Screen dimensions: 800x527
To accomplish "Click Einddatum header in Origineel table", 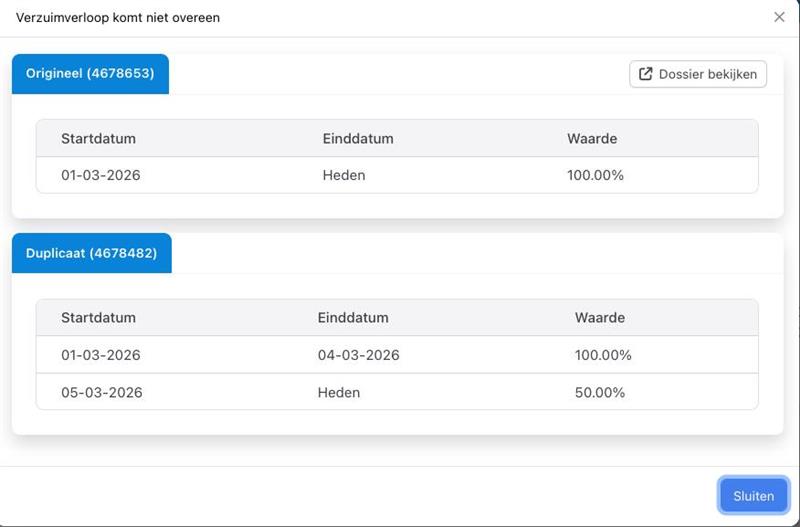I will (x=358, y=138).
